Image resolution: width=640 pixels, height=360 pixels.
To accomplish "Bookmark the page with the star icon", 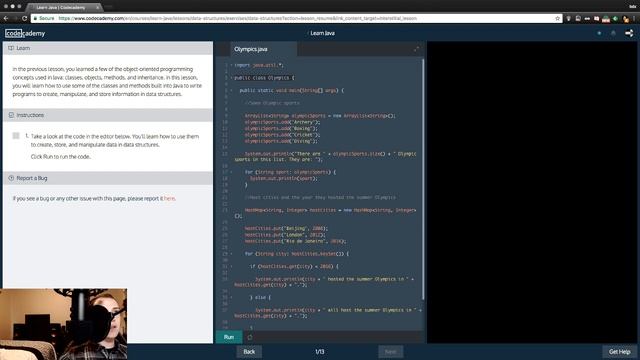I will (x=557, y=18).
